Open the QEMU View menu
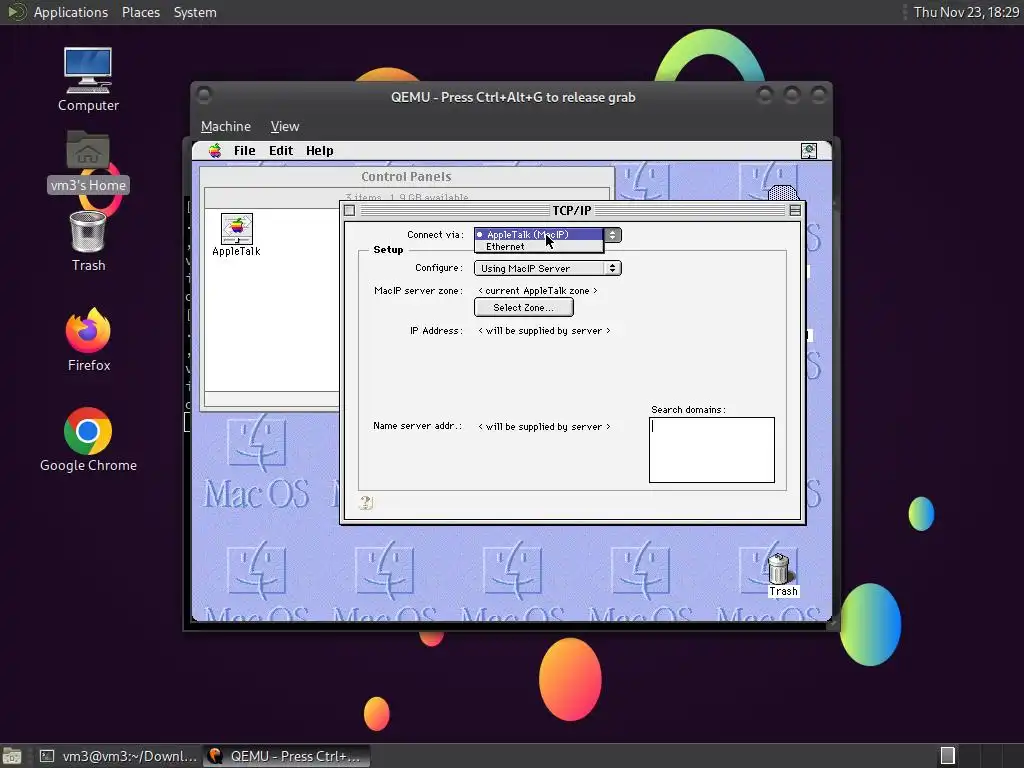 [x=285, y=127]
